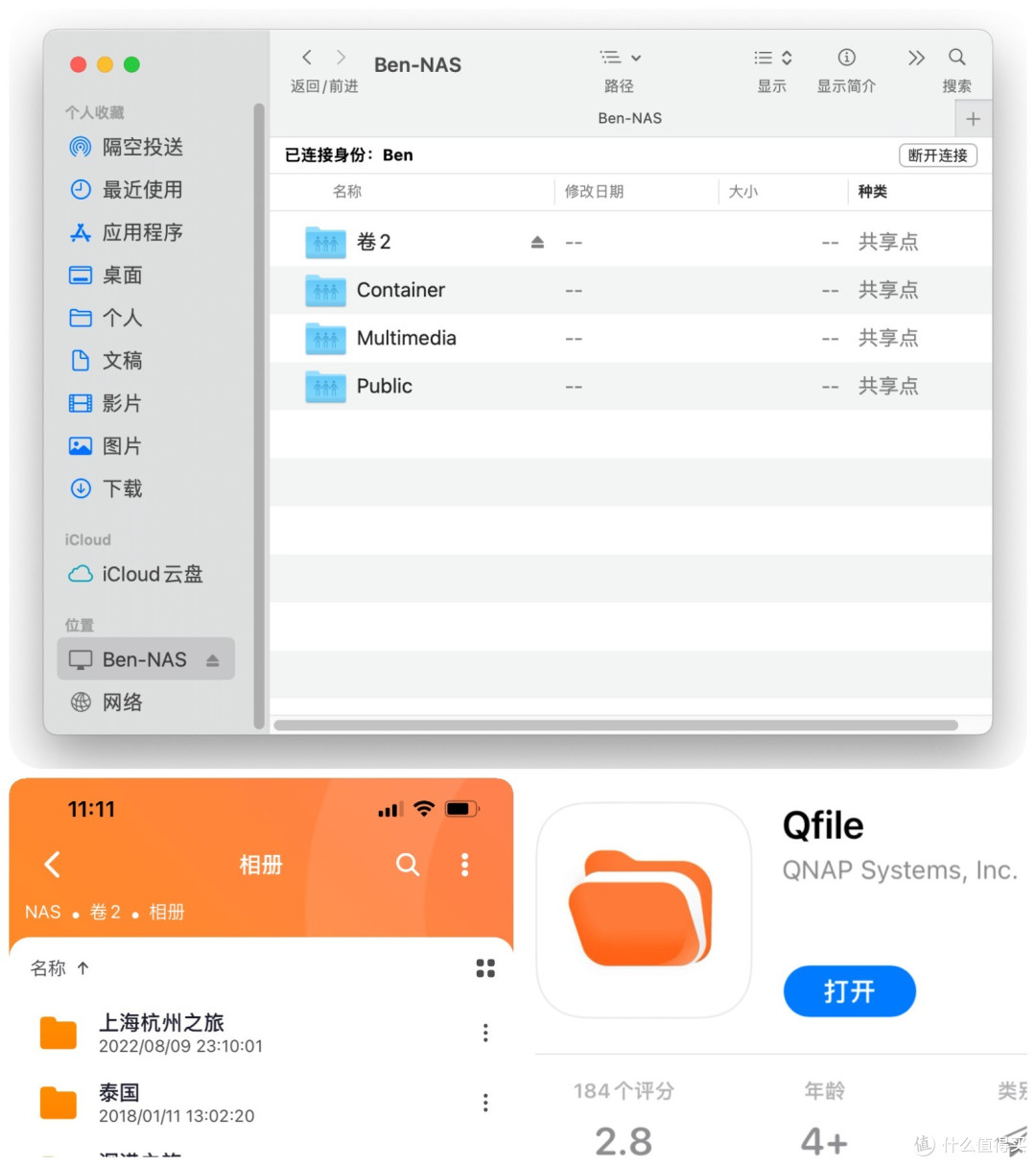Open Network (网络) in sidebar
The width and height of the screenshot is (1036, 1166).
106,702
